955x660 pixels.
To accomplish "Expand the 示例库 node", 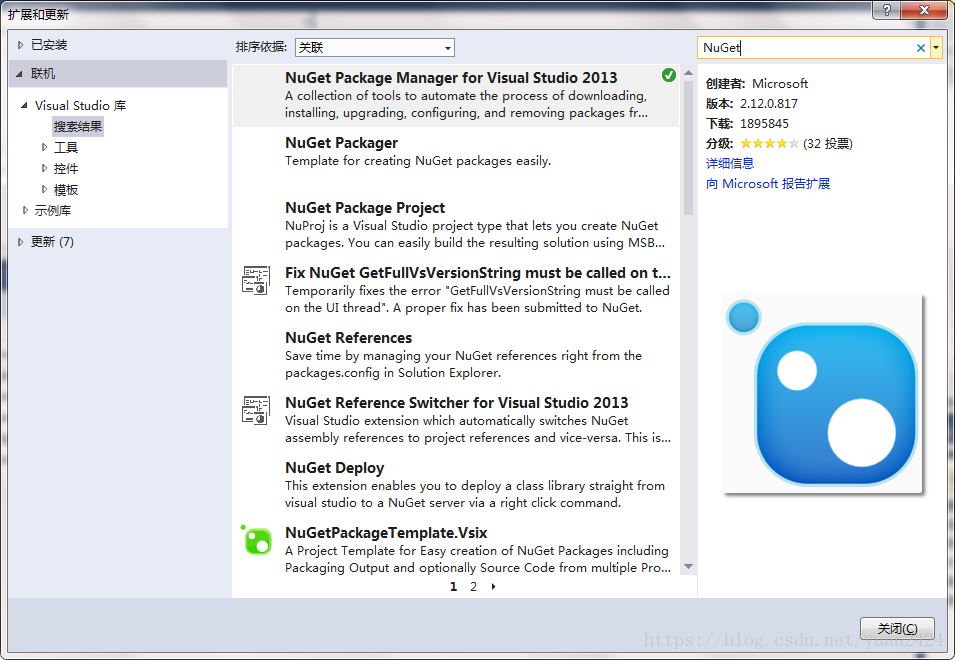I will [x=25, y=210].
